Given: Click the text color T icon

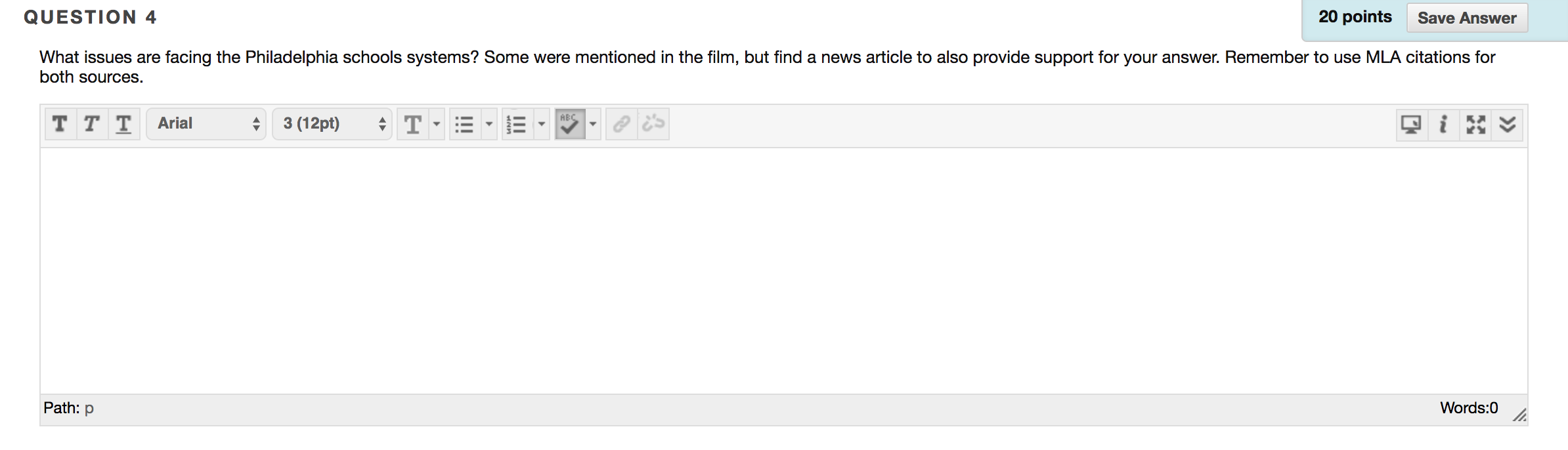Looking at the screenshot, I should point(413,124).
